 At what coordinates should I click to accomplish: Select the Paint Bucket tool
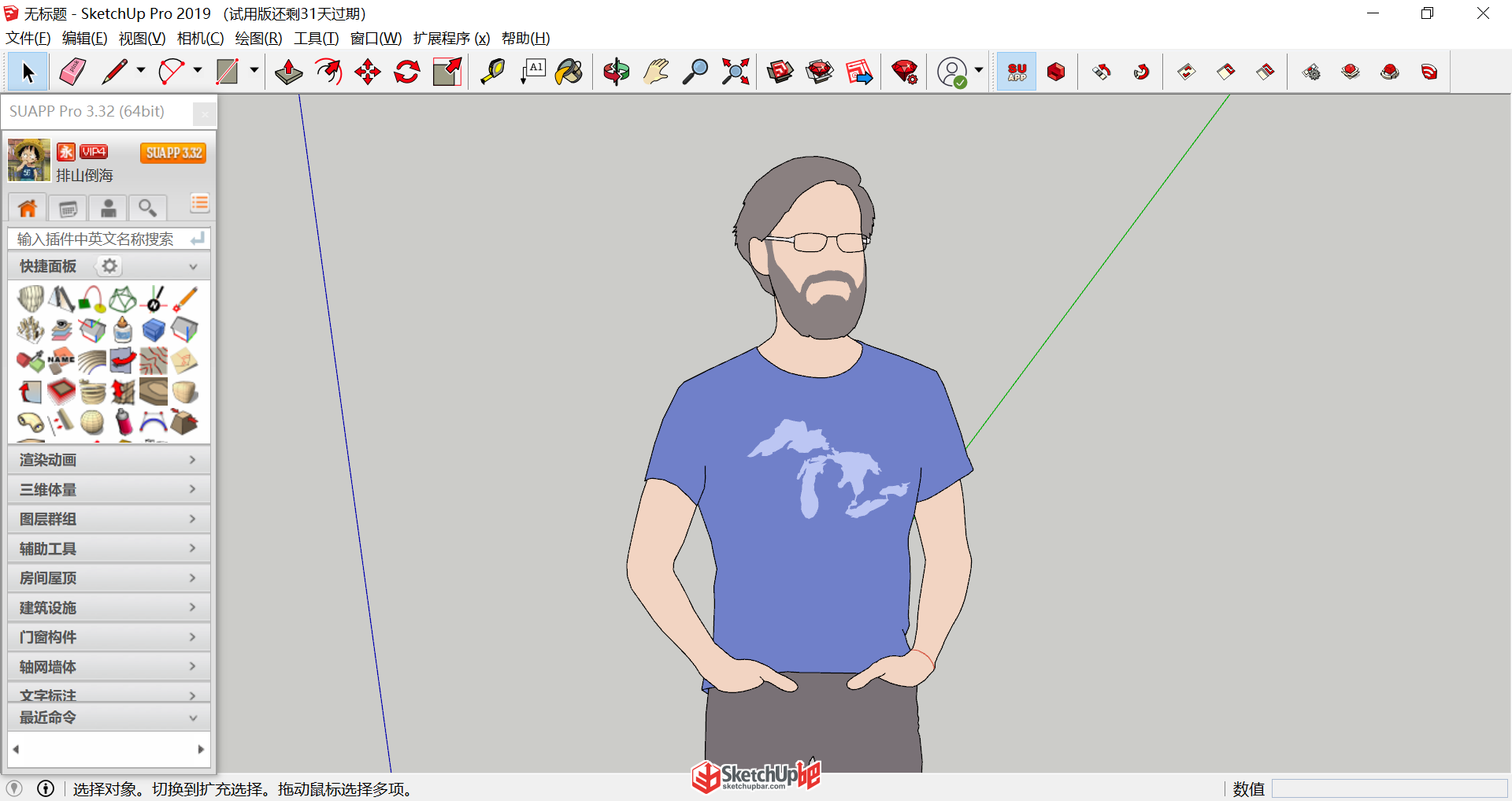coord(569,72)
